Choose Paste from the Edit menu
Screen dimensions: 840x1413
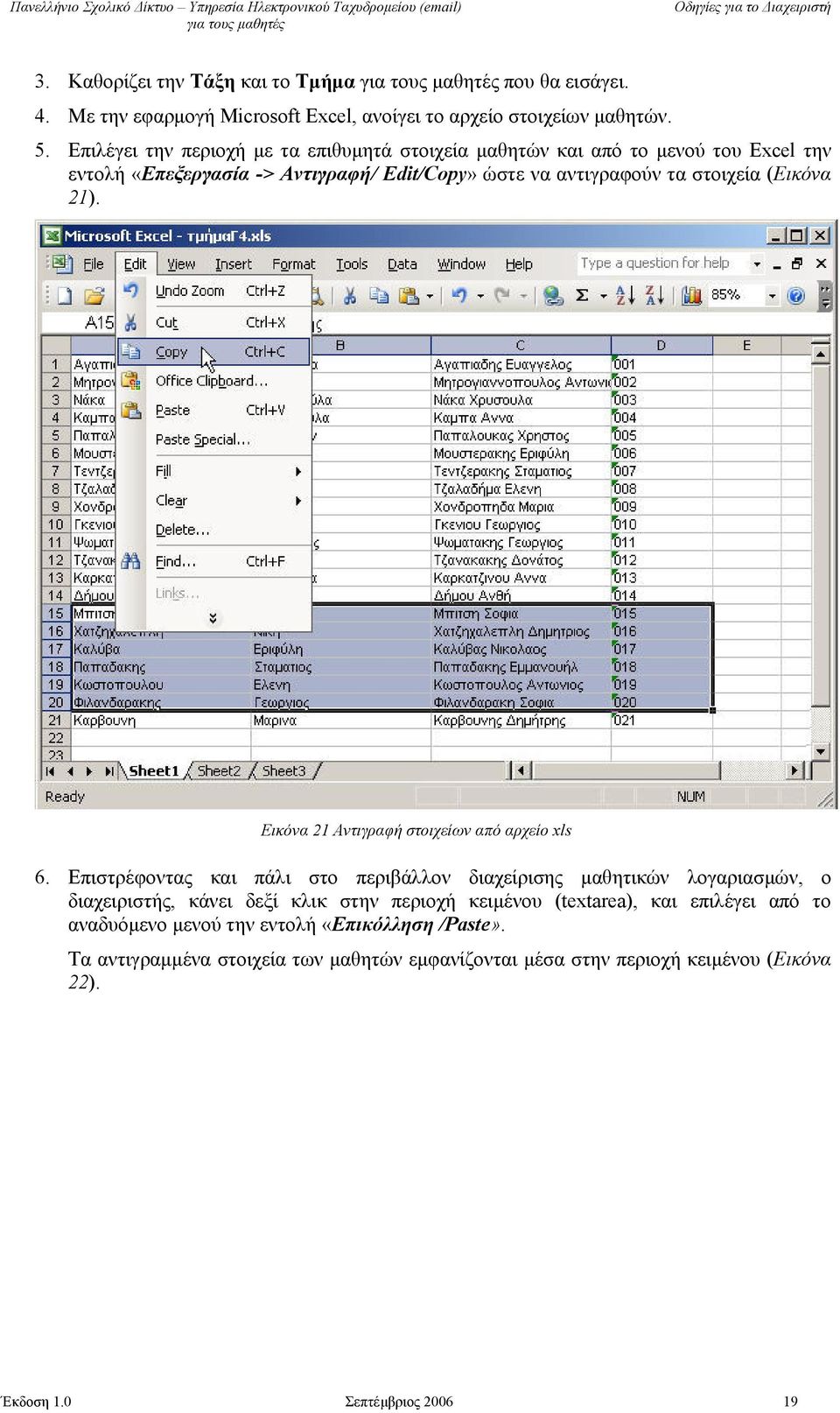pos(214,410)
